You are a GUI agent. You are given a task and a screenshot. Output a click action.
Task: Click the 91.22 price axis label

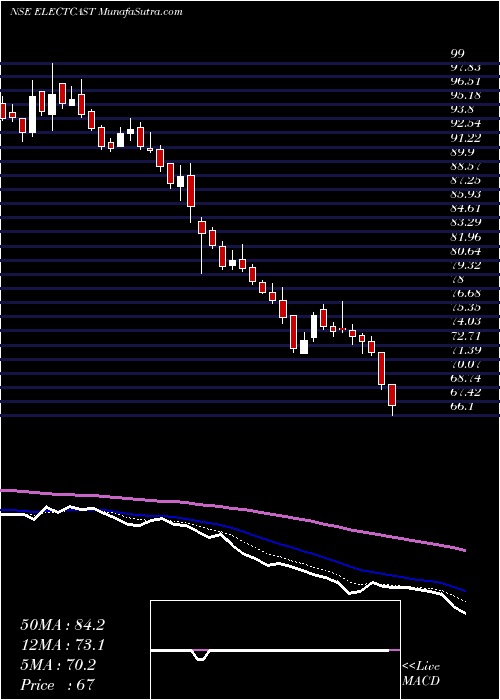coord(466,138)
